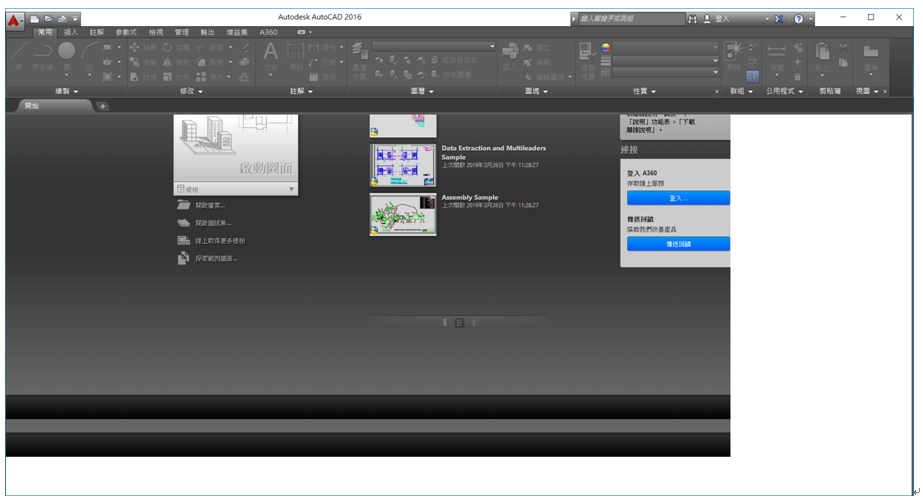Open the Assembly Sample drawing thumbnail
Viewport: 923px width, 502px height.
pos(403,214)
